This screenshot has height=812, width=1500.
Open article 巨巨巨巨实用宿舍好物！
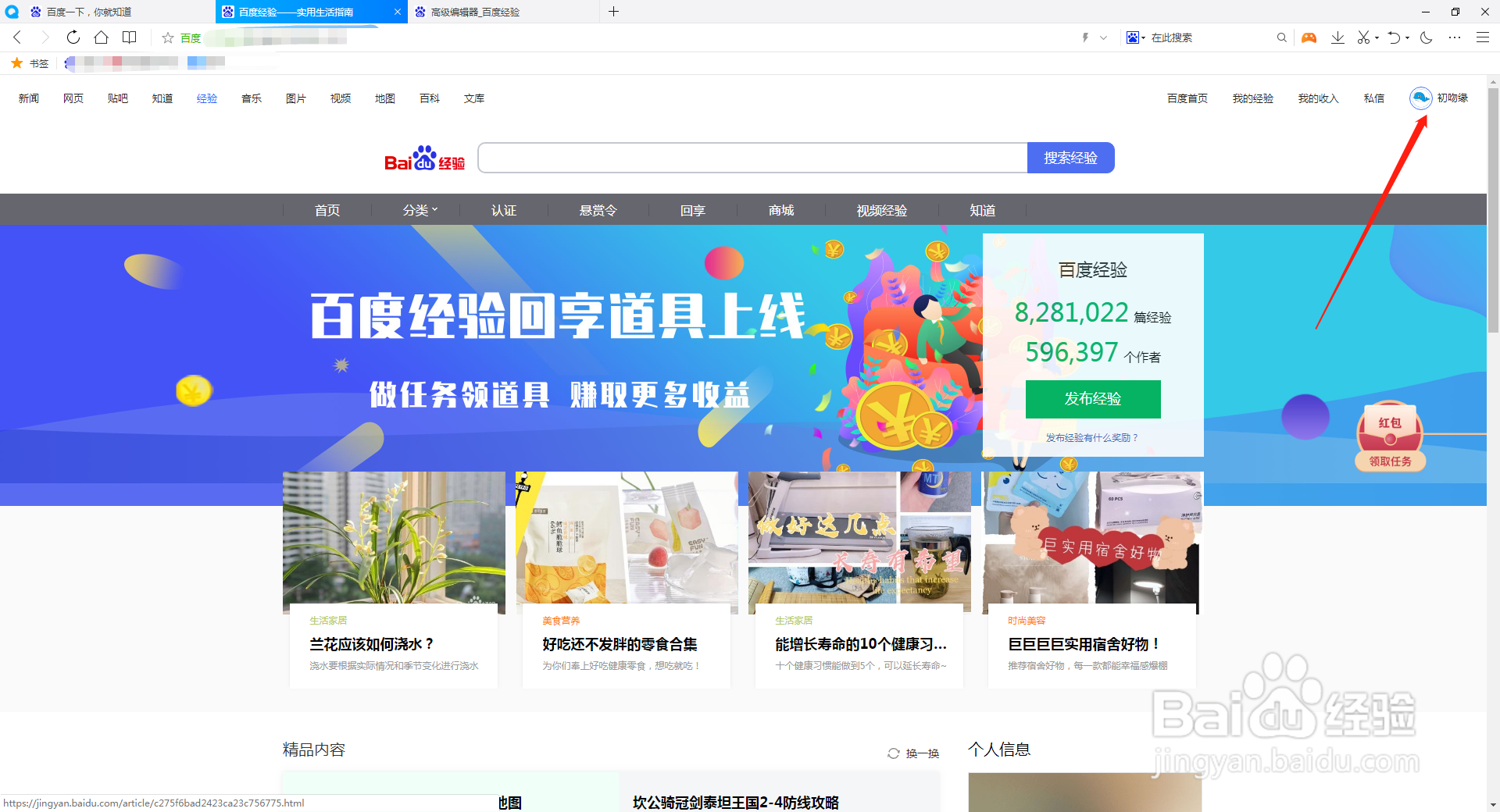[x=1084, y=644]
